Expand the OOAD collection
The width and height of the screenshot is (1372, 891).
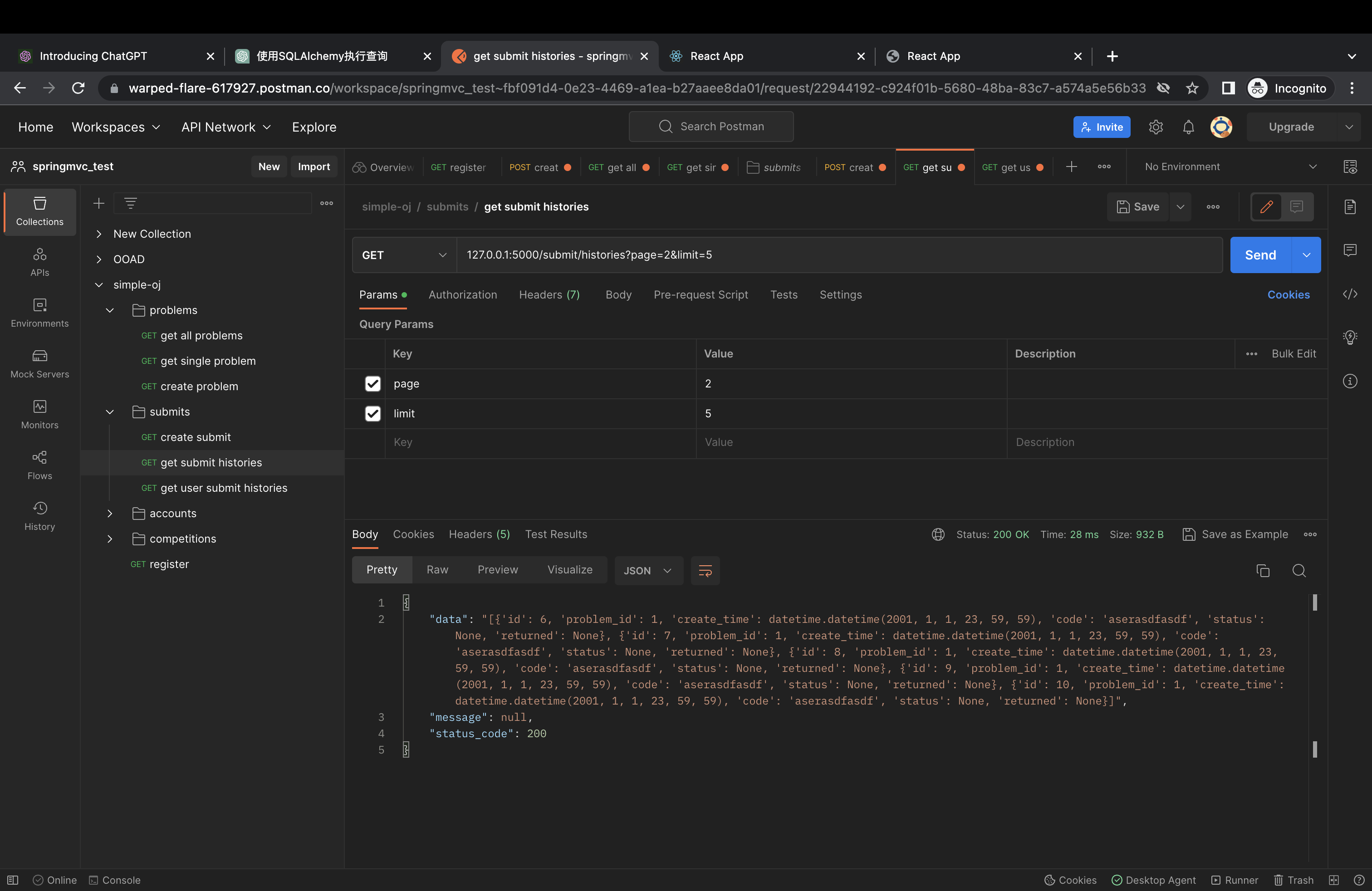click(99, 259)
